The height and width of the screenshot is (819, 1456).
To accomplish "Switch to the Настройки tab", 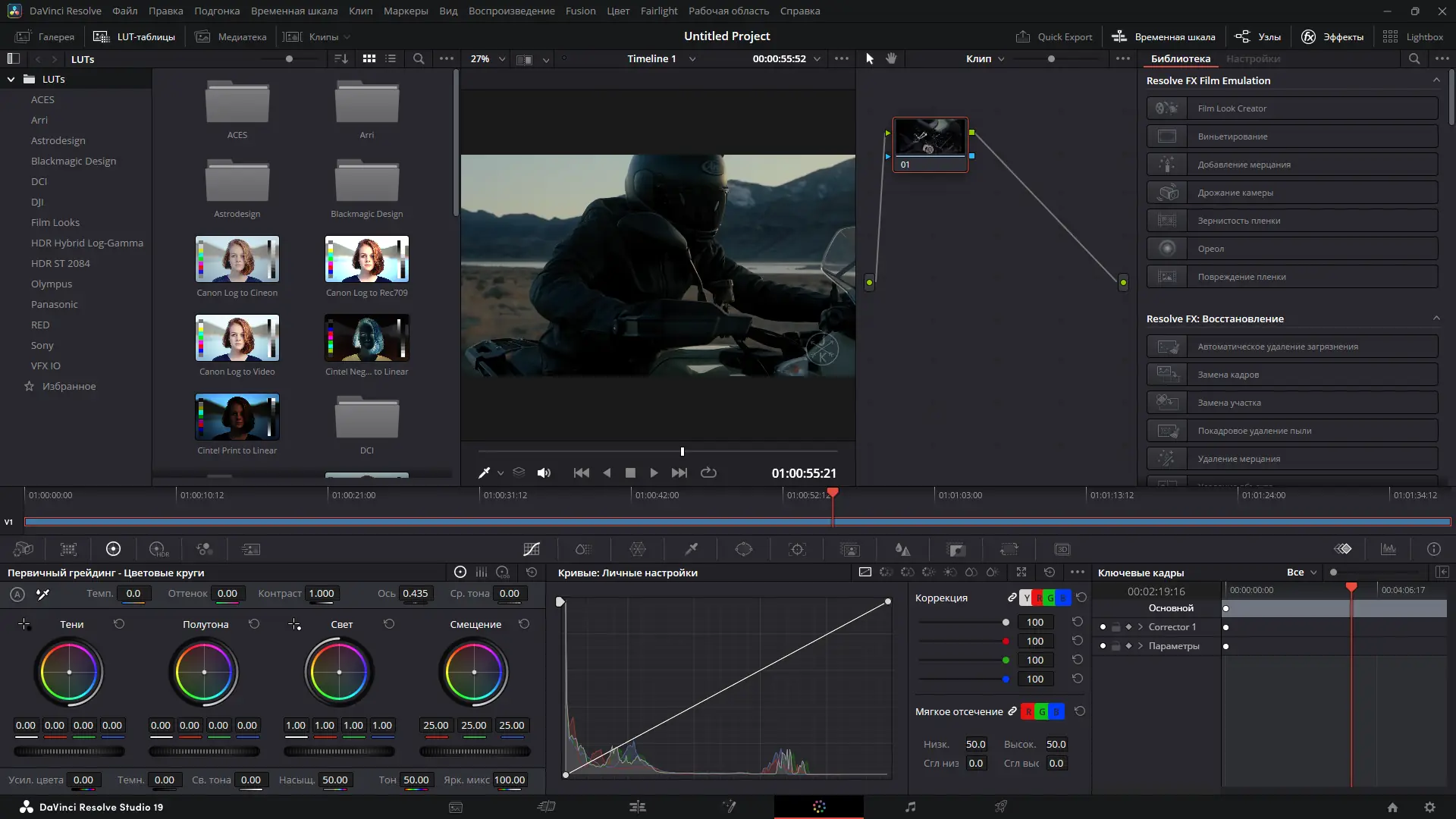I will [1253, 58].
